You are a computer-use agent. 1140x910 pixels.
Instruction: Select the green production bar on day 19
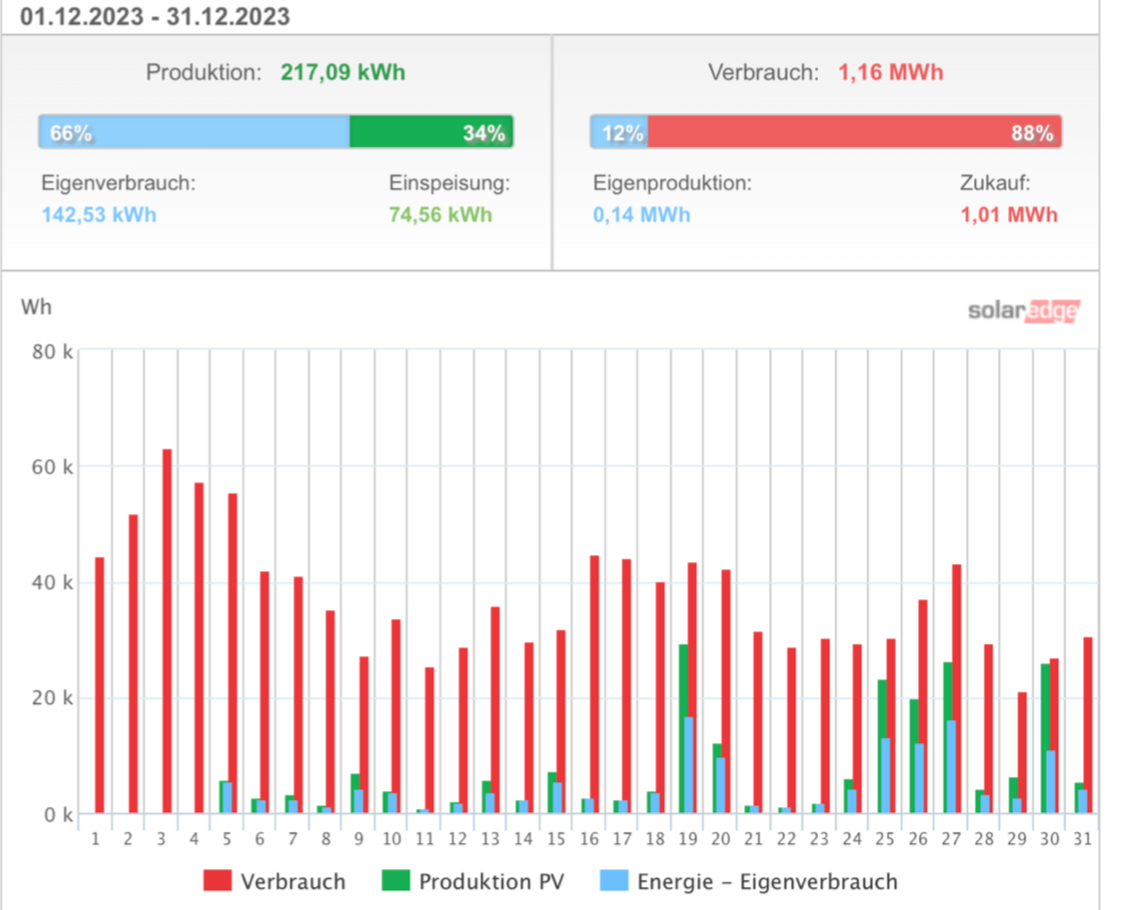pos(683,680)
